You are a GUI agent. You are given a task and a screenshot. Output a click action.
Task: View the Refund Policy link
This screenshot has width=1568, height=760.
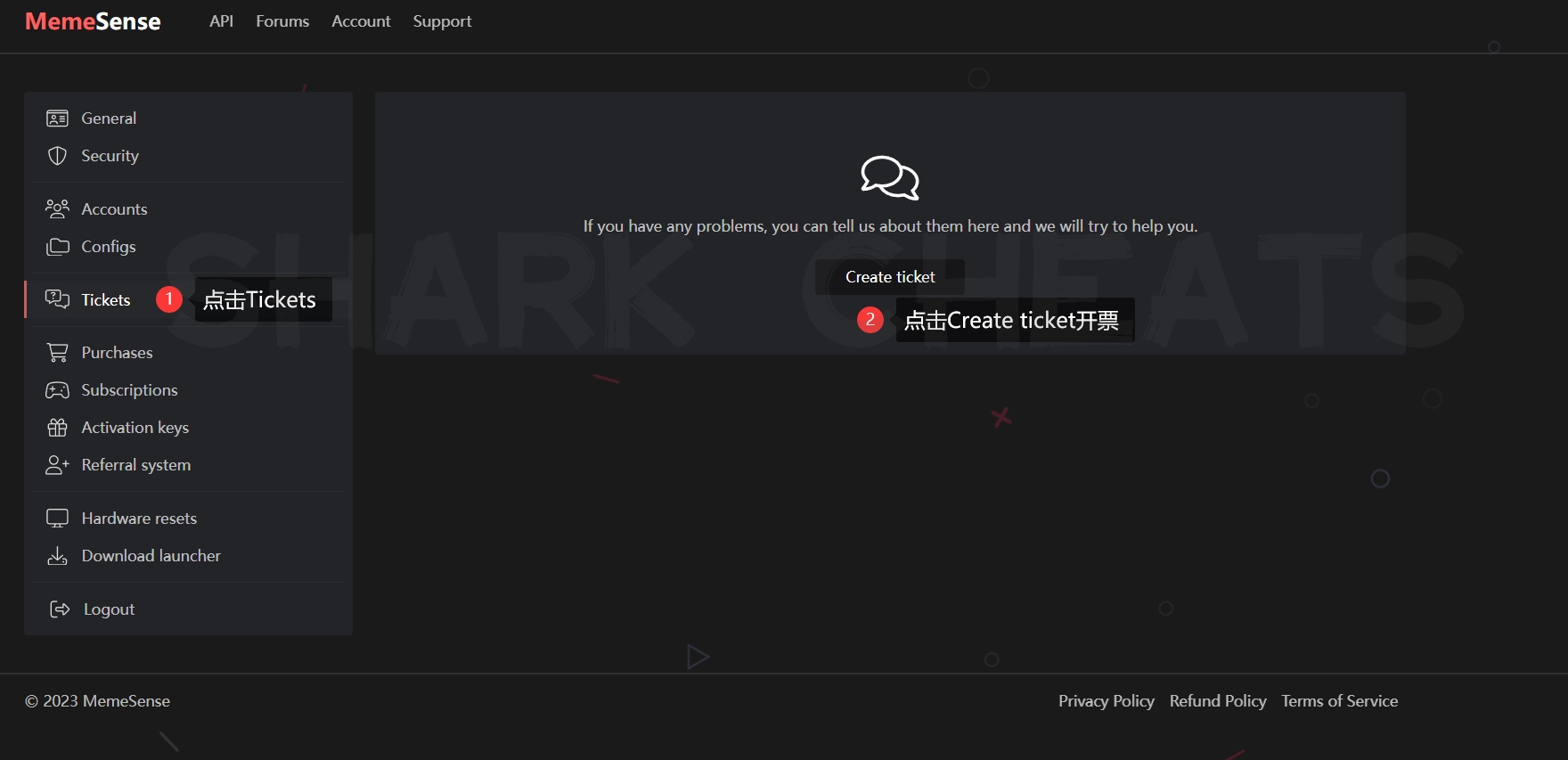click(1217, 701)
